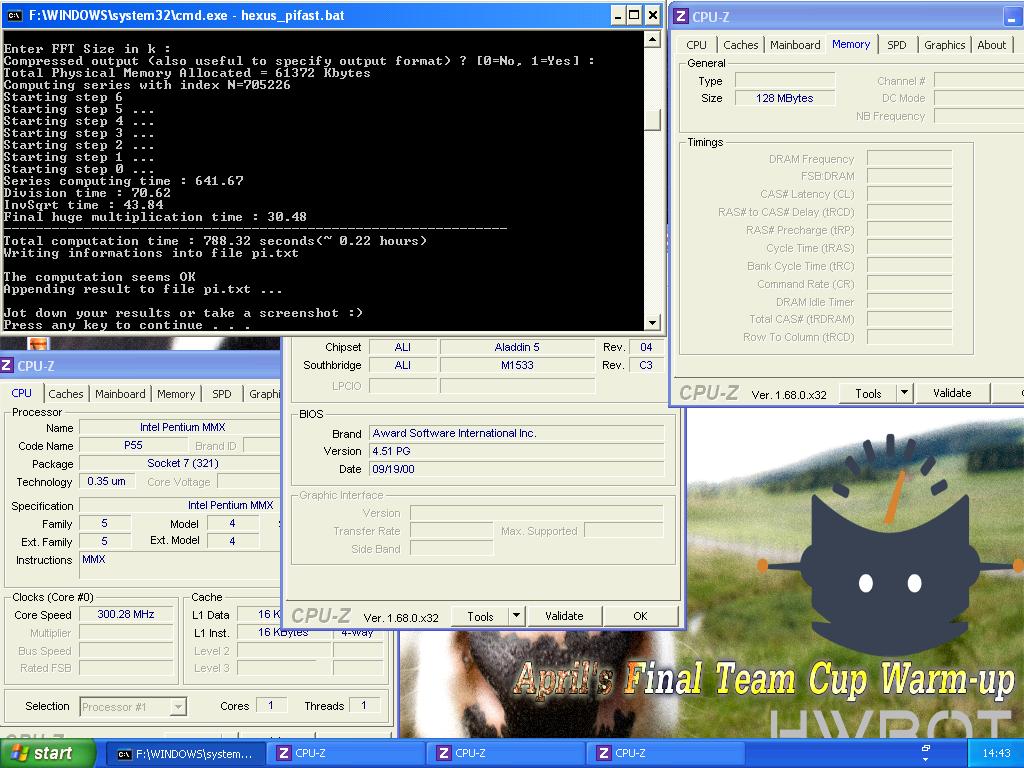Switch to cmd.exe taskbar button
Screen dimensions: 1024x768
coord(185,754)
